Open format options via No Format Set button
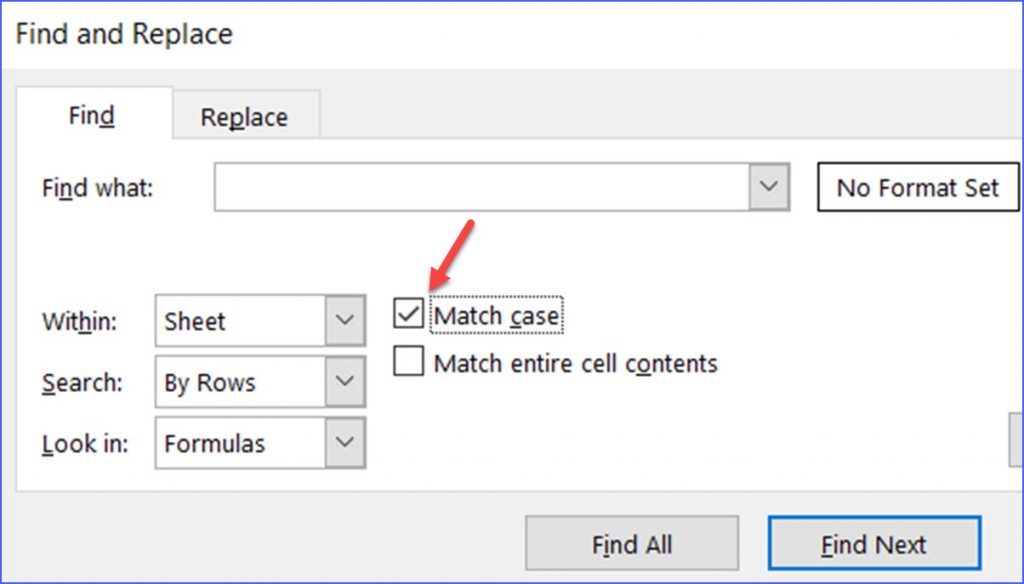Image resolution: width=1024 pixels, height=584 pixels. tap(917, 187)
